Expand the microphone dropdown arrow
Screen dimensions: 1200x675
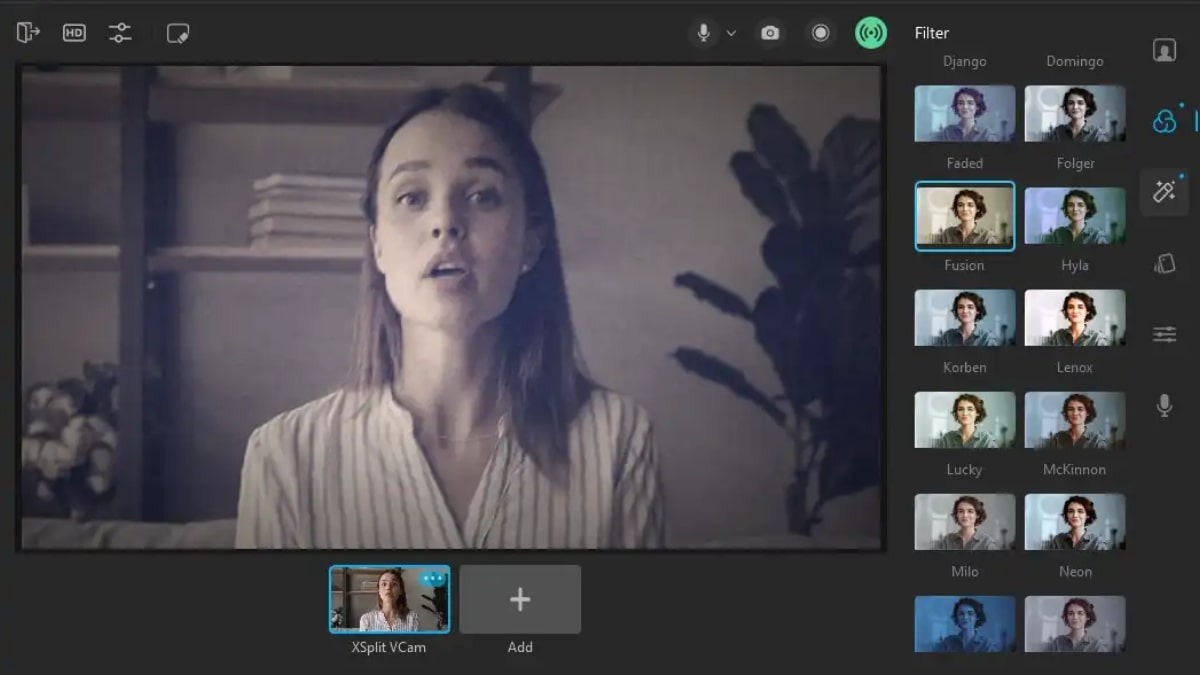(x=731, y=33)
